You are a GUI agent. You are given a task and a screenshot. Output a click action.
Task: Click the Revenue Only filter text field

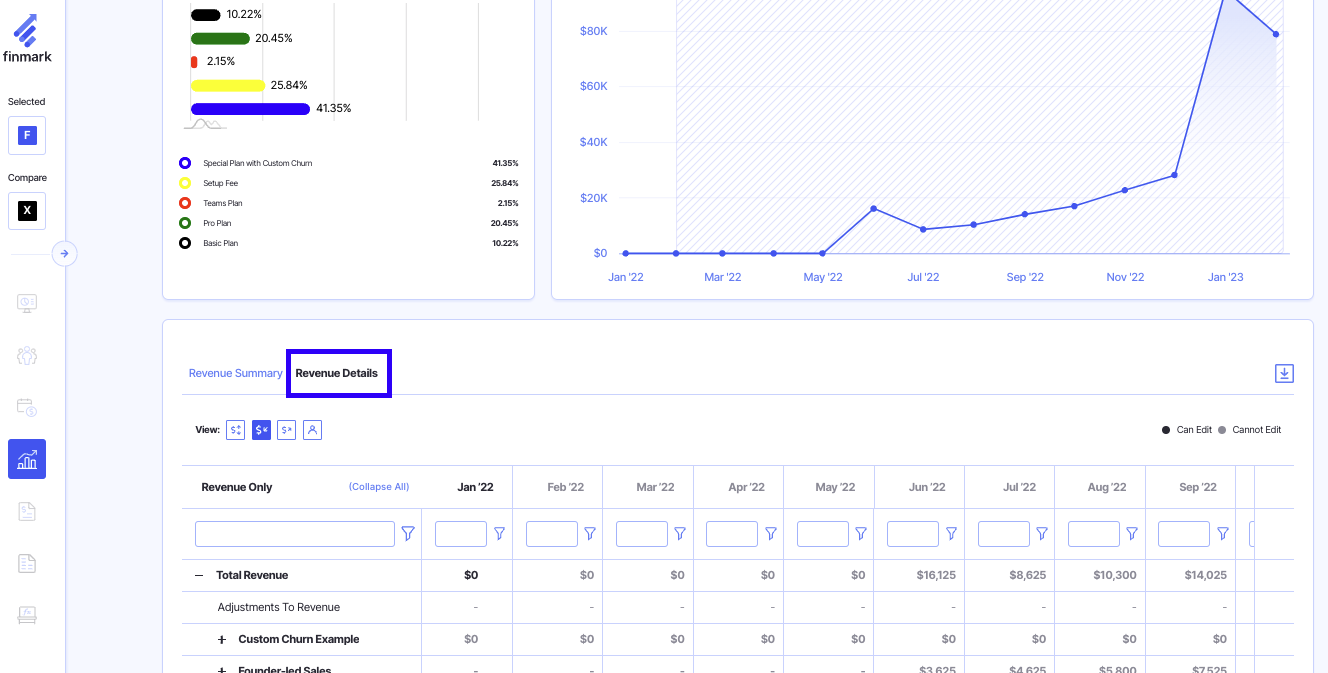[x=295, y=534]
